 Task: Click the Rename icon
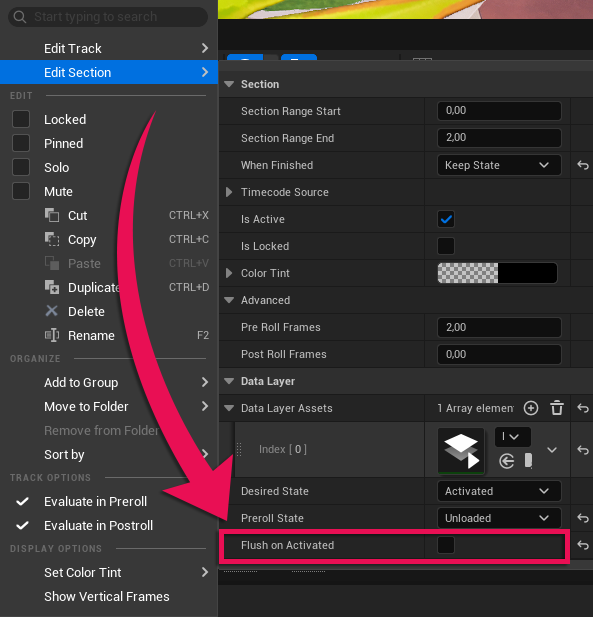(52, 335)
